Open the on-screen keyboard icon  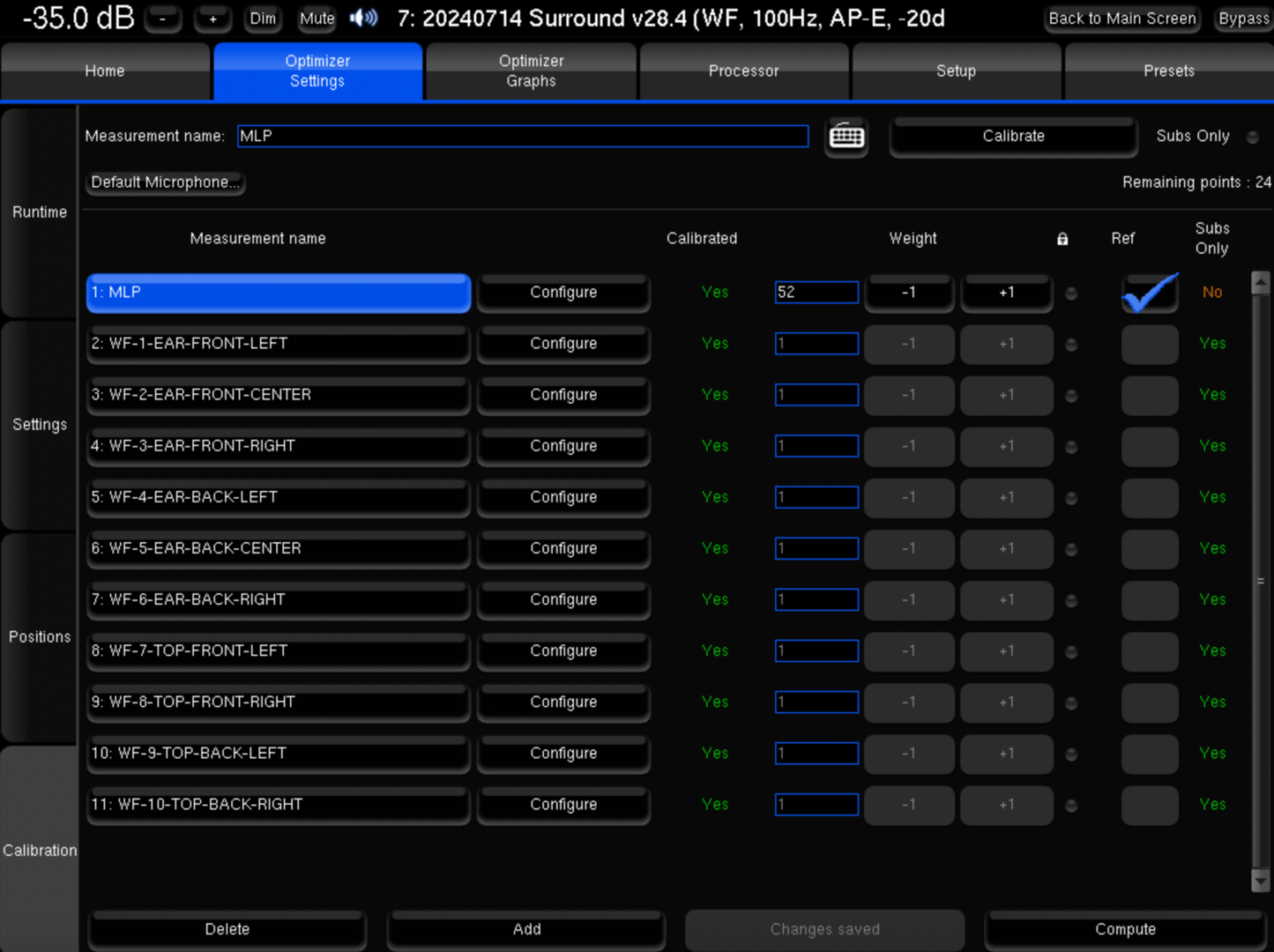coord(846,137)
